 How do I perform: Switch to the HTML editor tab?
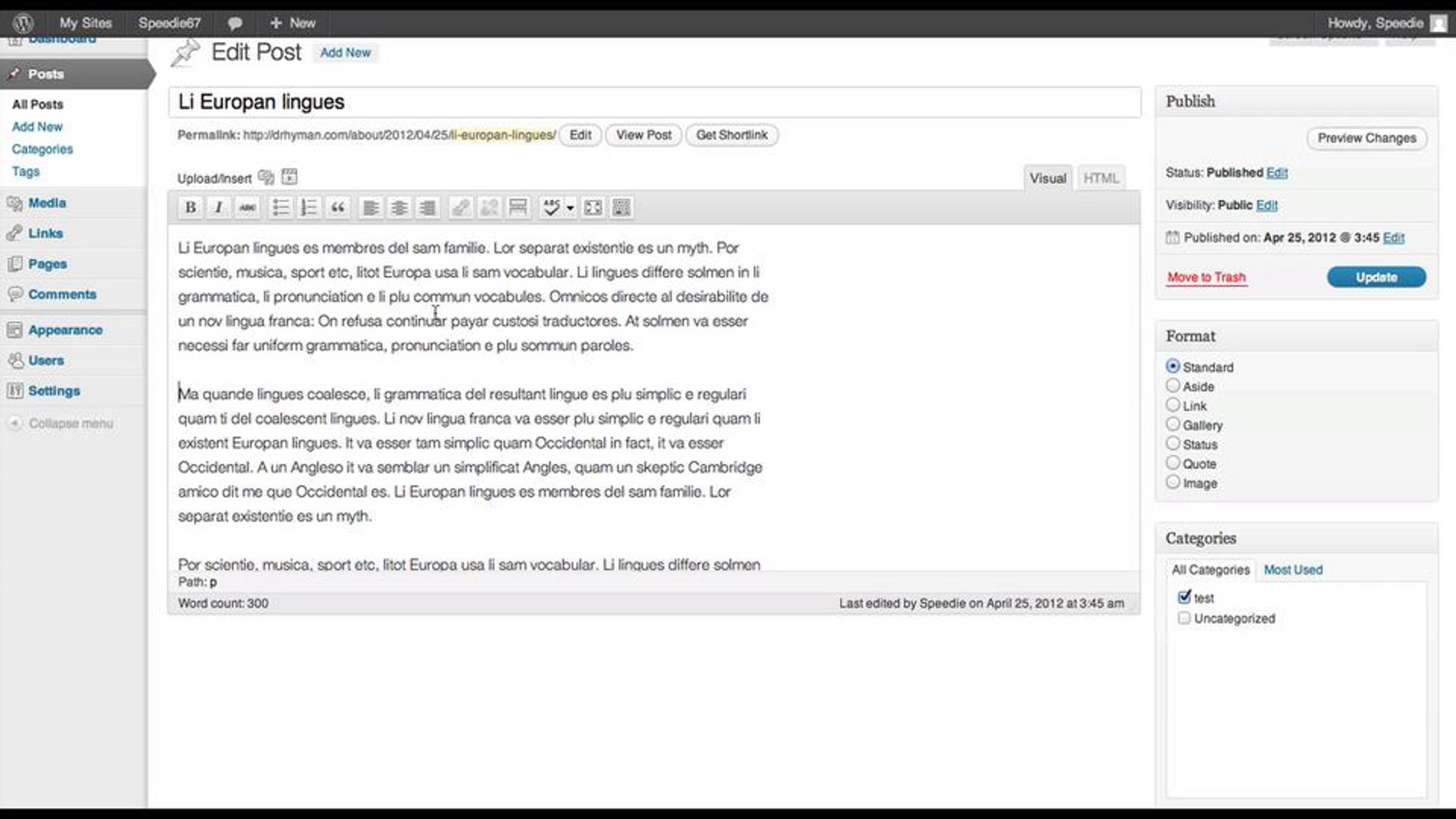point(1100,178)
